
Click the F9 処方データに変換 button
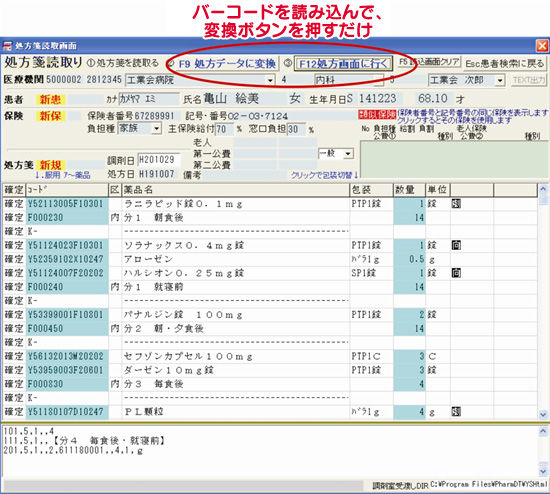click(227, 64)
